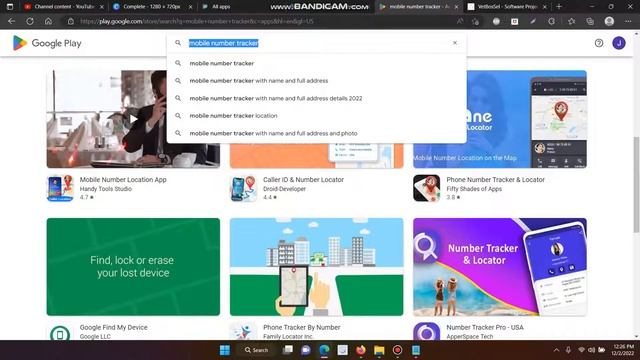Open the green 'Find, lock or erase' banner
This screenshot has width=640, height=360.
(x=133, y=267)
